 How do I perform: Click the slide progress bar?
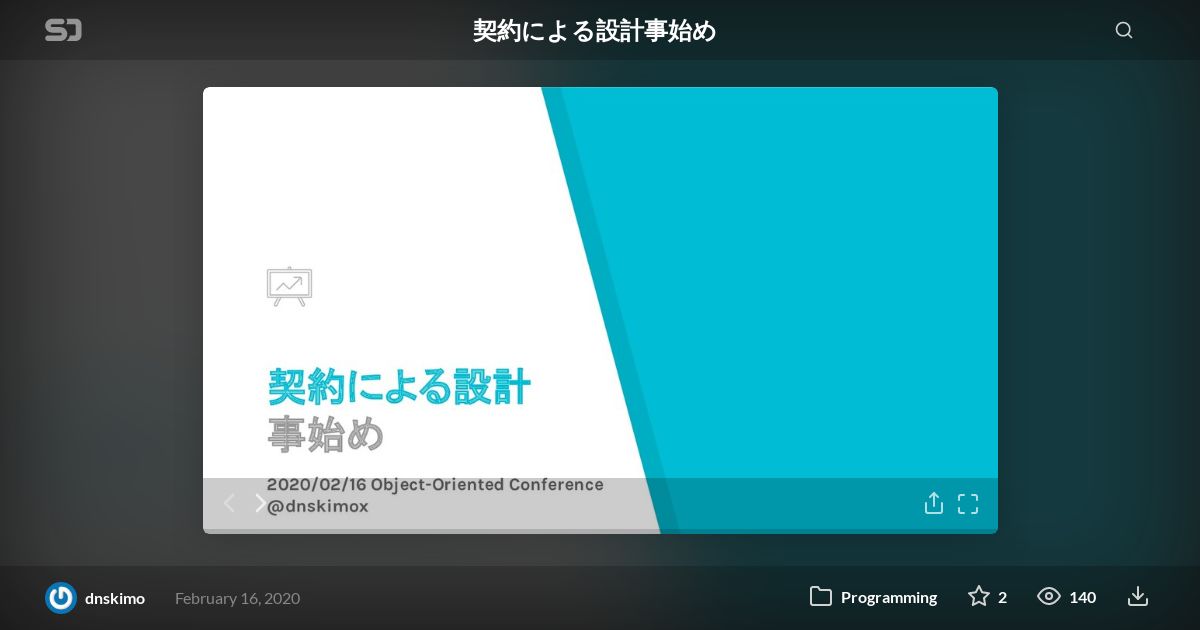click(600, 531)
